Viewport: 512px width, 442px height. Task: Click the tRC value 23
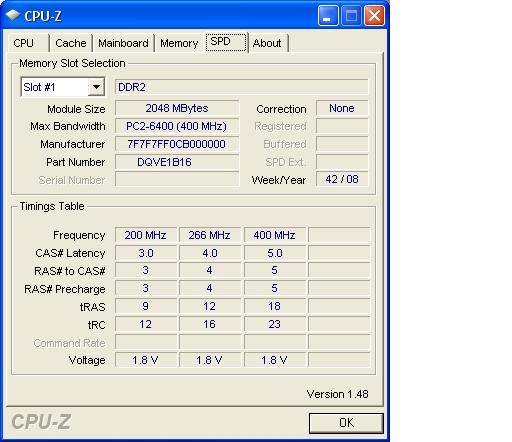point(275,324)
